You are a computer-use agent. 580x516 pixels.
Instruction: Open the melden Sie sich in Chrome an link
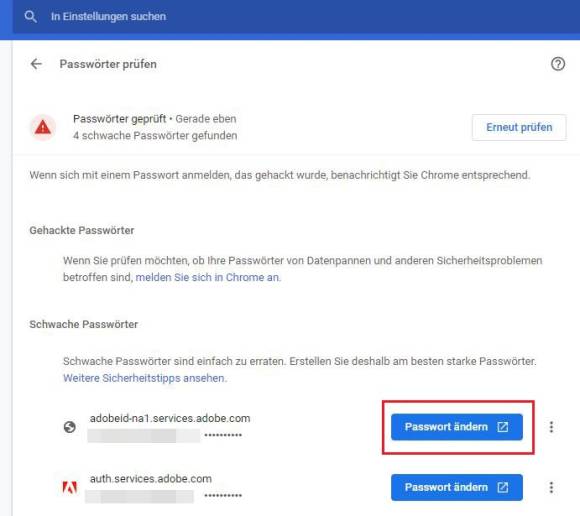(x=208, y=277)
